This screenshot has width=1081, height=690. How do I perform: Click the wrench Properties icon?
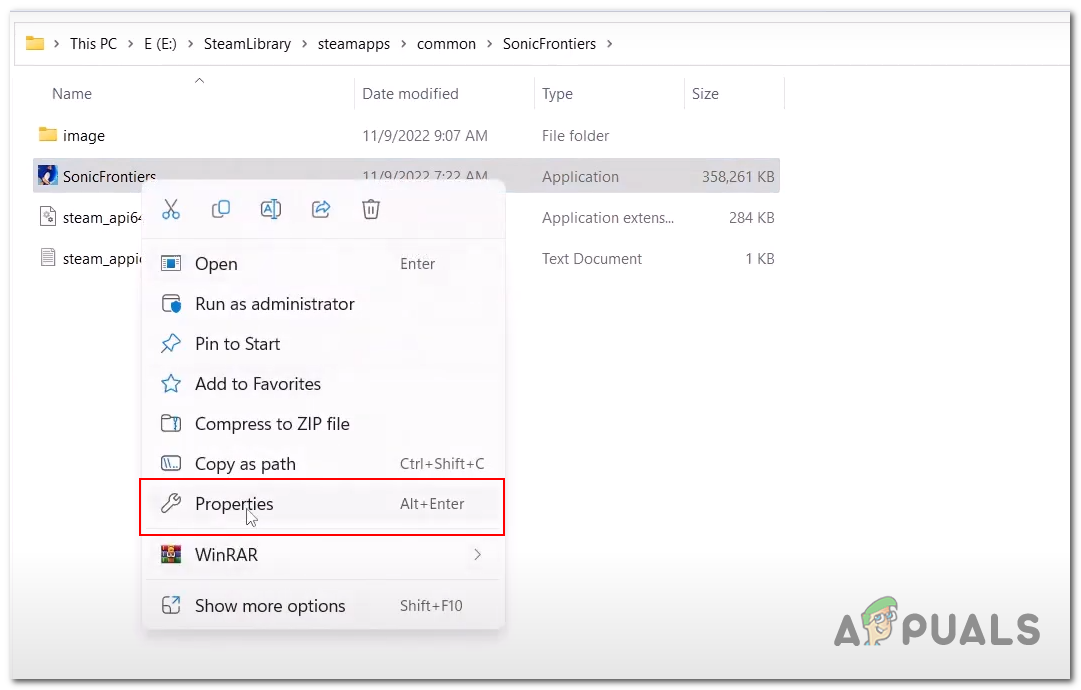pos(171,503)
